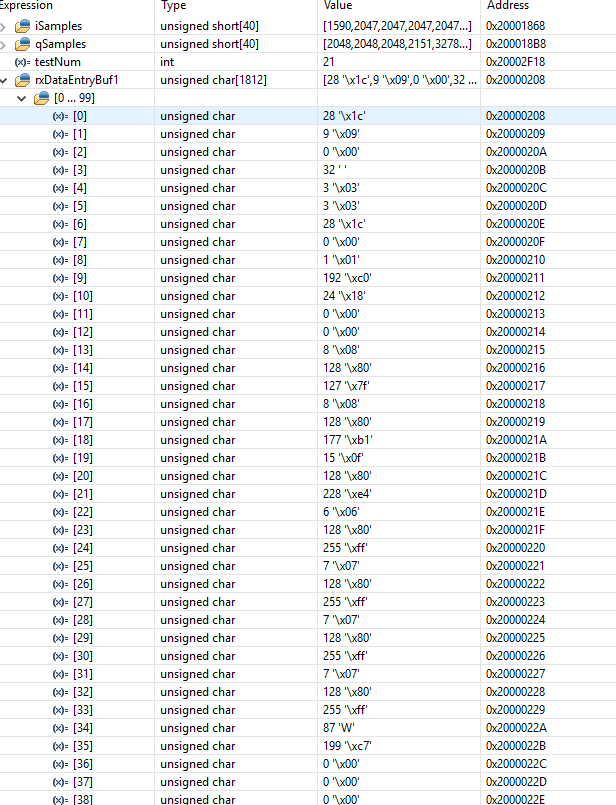Click the variable icon of element [18]
The image size is (616, 805).
tap(60, 440)
